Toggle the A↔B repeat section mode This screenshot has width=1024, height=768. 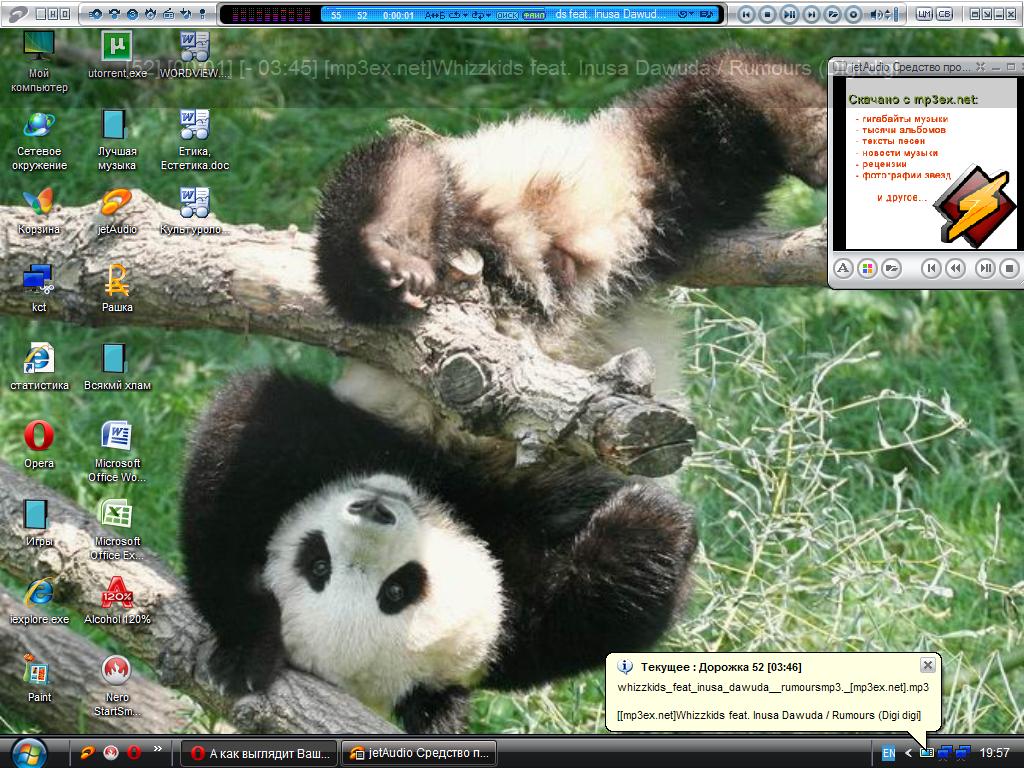coord(436,15)
